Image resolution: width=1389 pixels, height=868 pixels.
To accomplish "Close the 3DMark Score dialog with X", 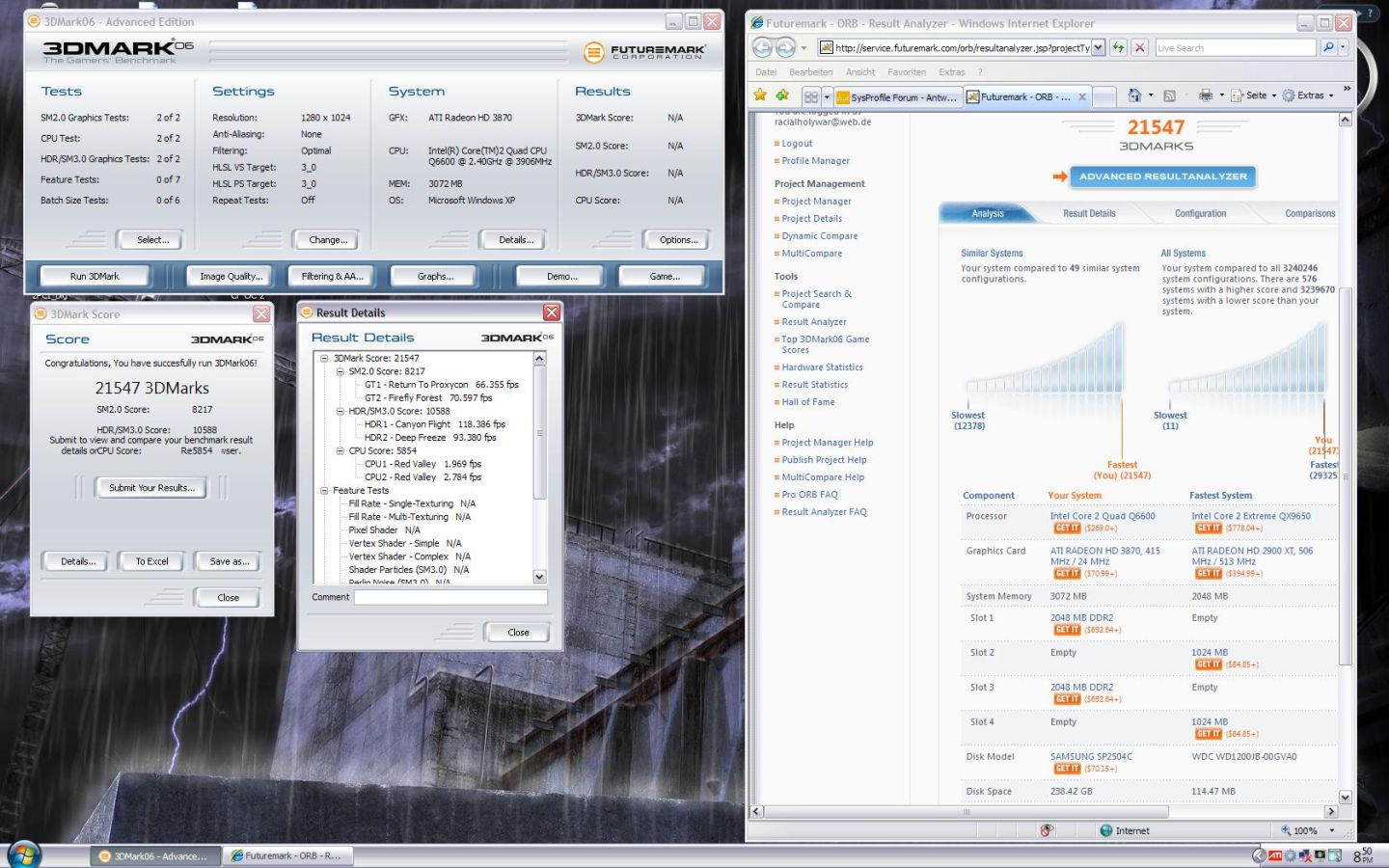I will pos(261,314).
